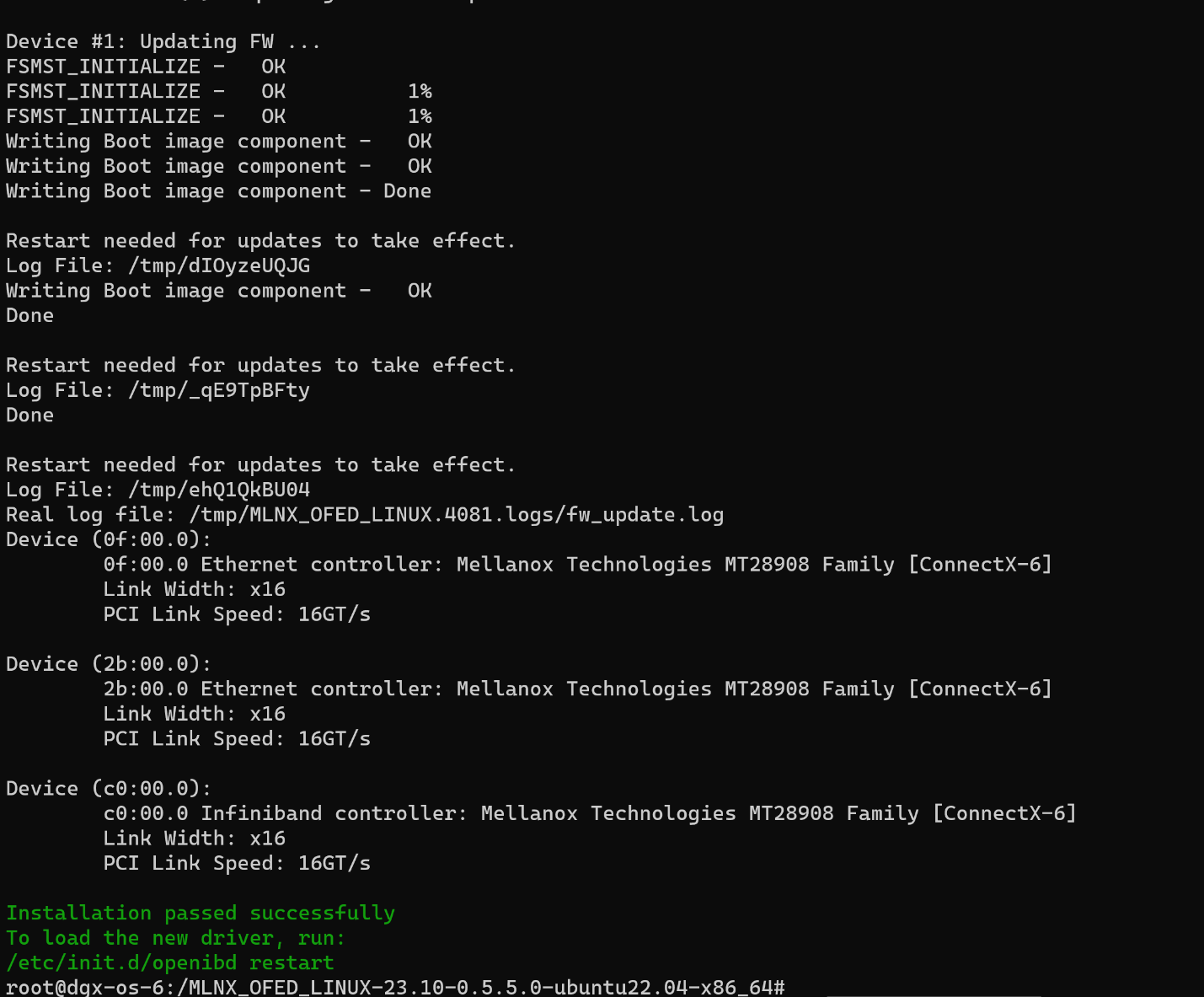Click the 2b:00.0 Ethernet controller description line

tap(577, 689)
